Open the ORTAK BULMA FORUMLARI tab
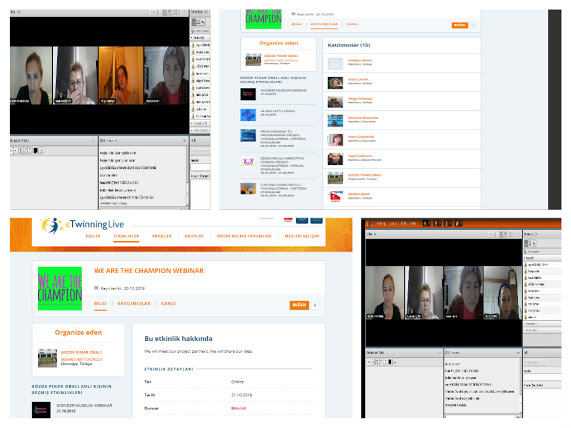571x428 pixels. 244,236
